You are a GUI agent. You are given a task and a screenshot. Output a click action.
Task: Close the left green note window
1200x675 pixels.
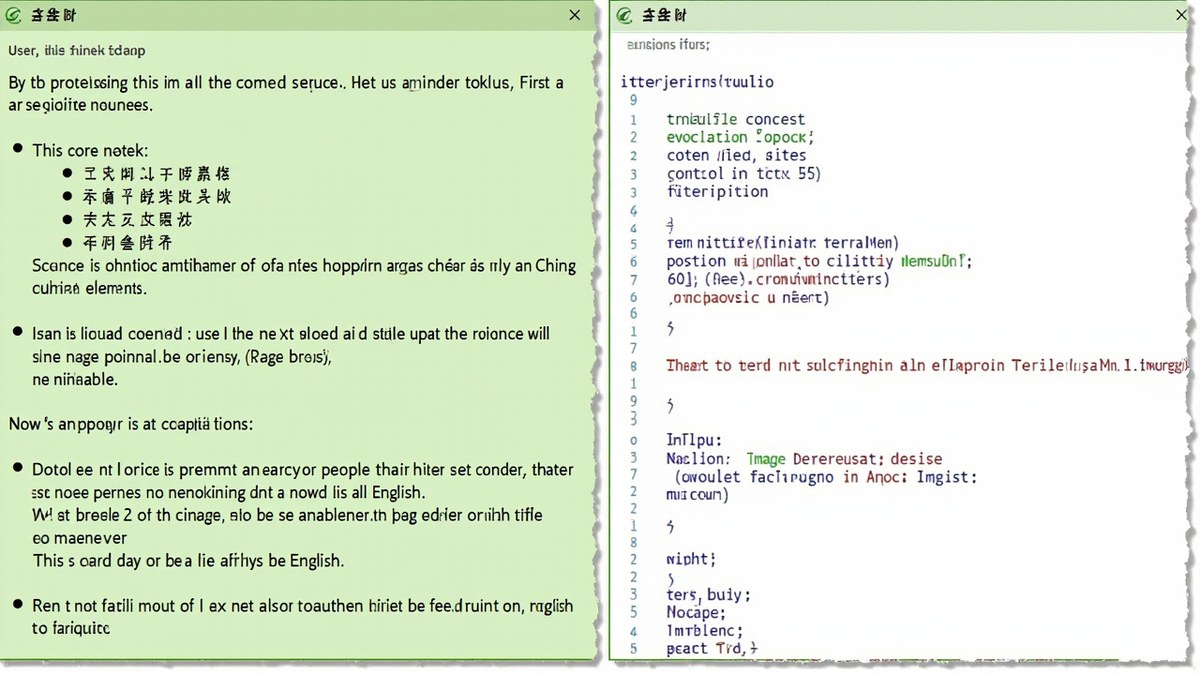pos(574,15)
